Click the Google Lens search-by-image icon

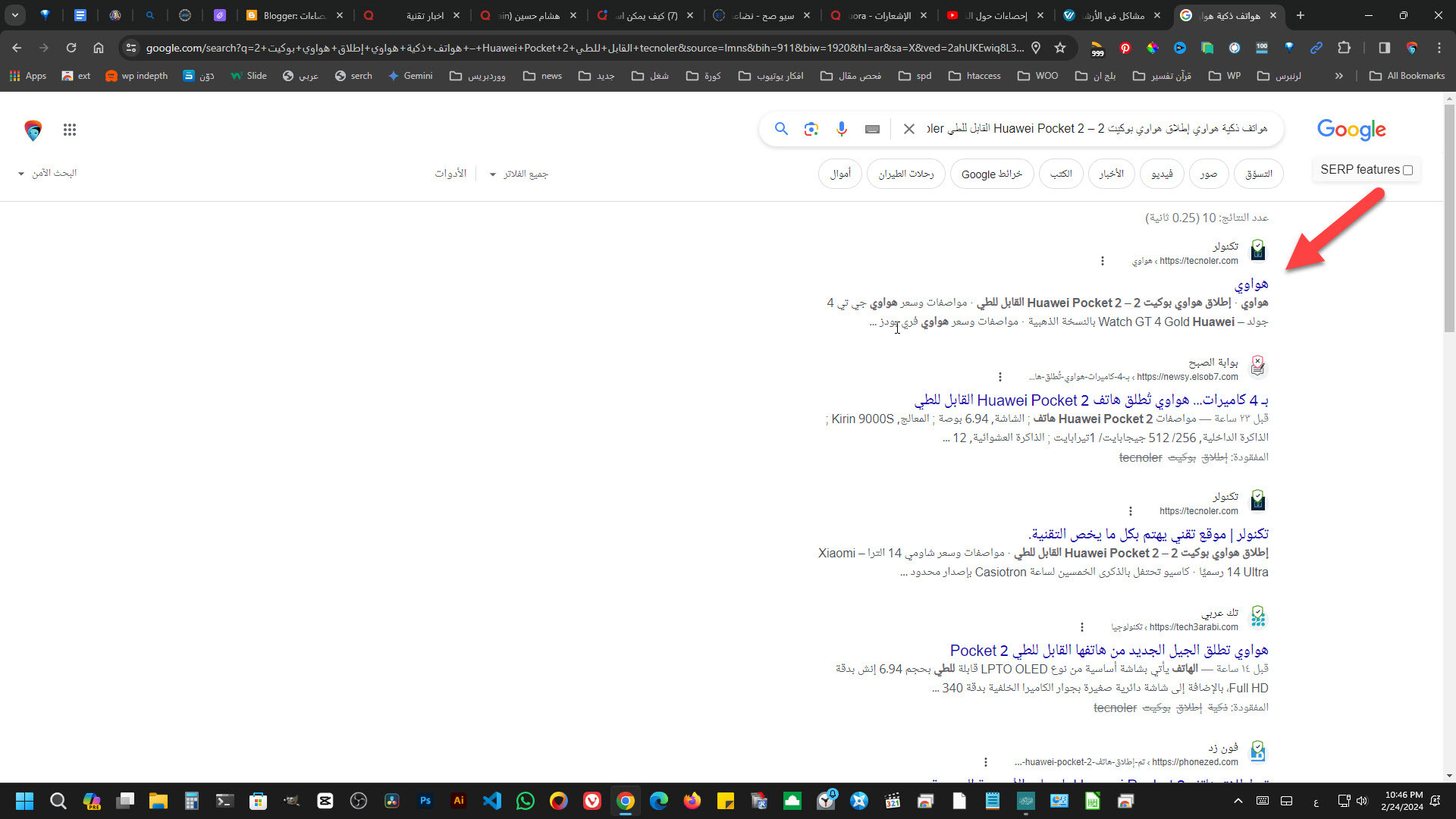tap(811, 129)
